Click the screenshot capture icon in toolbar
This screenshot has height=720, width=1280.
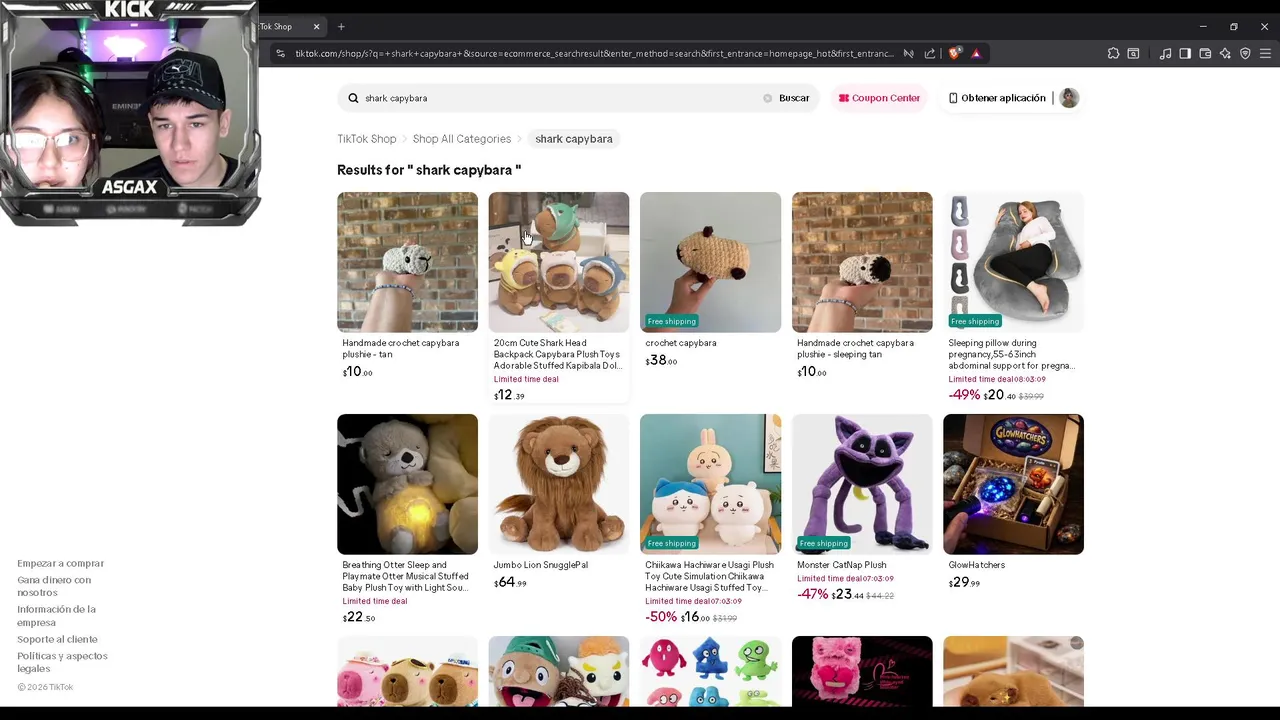pyautogui.click(x=1133, y=53)
